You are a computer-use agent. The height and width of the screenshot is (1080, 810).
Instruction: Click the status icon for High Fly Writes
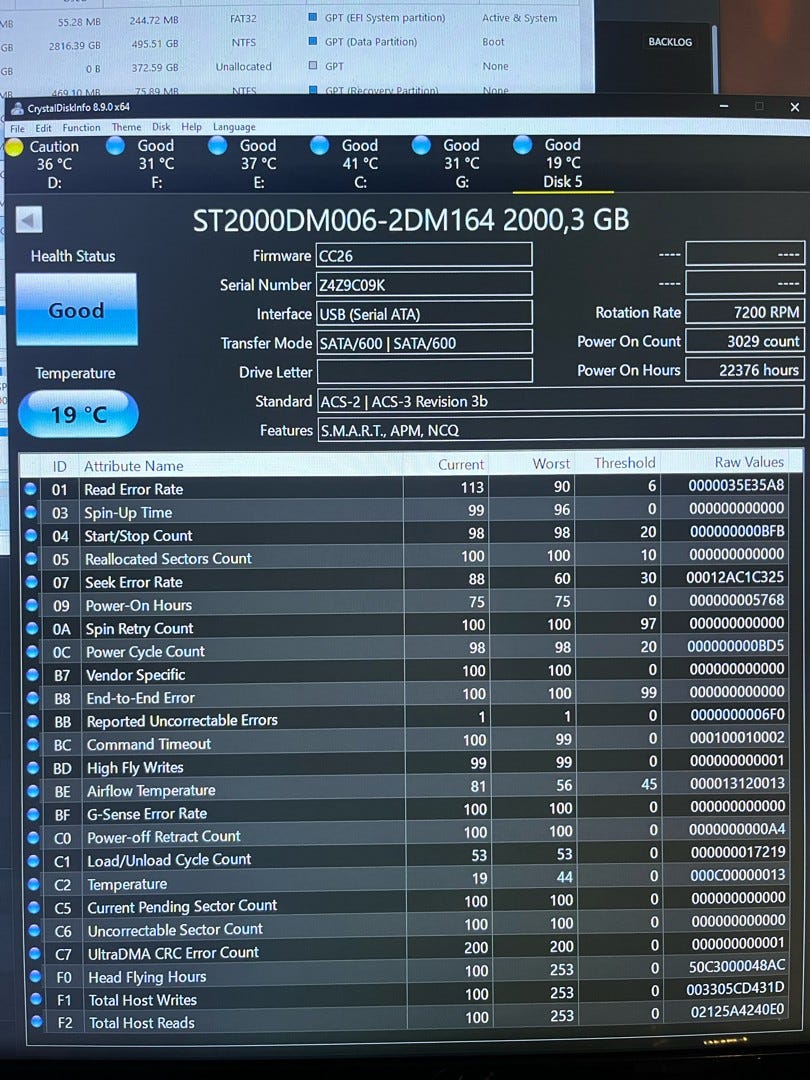click(x=32, y=768)
